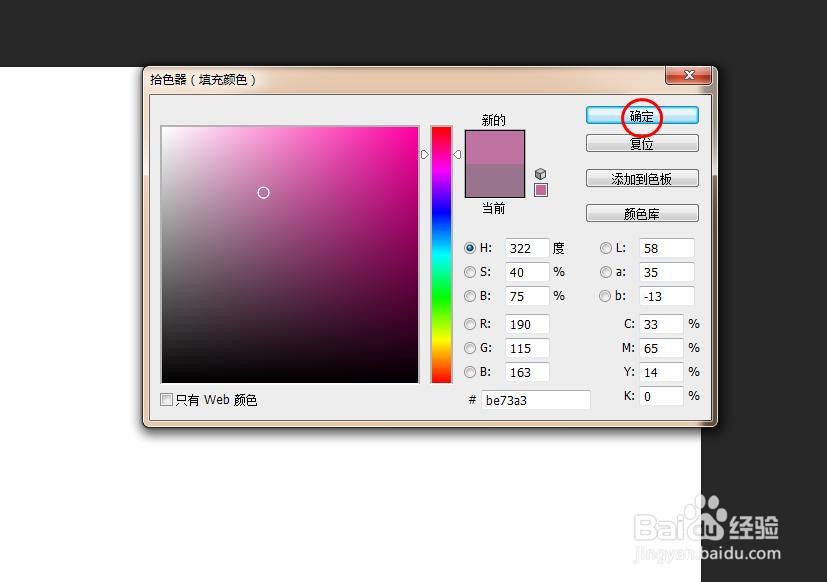Click the 复位 reset button

tap(641, 142)
